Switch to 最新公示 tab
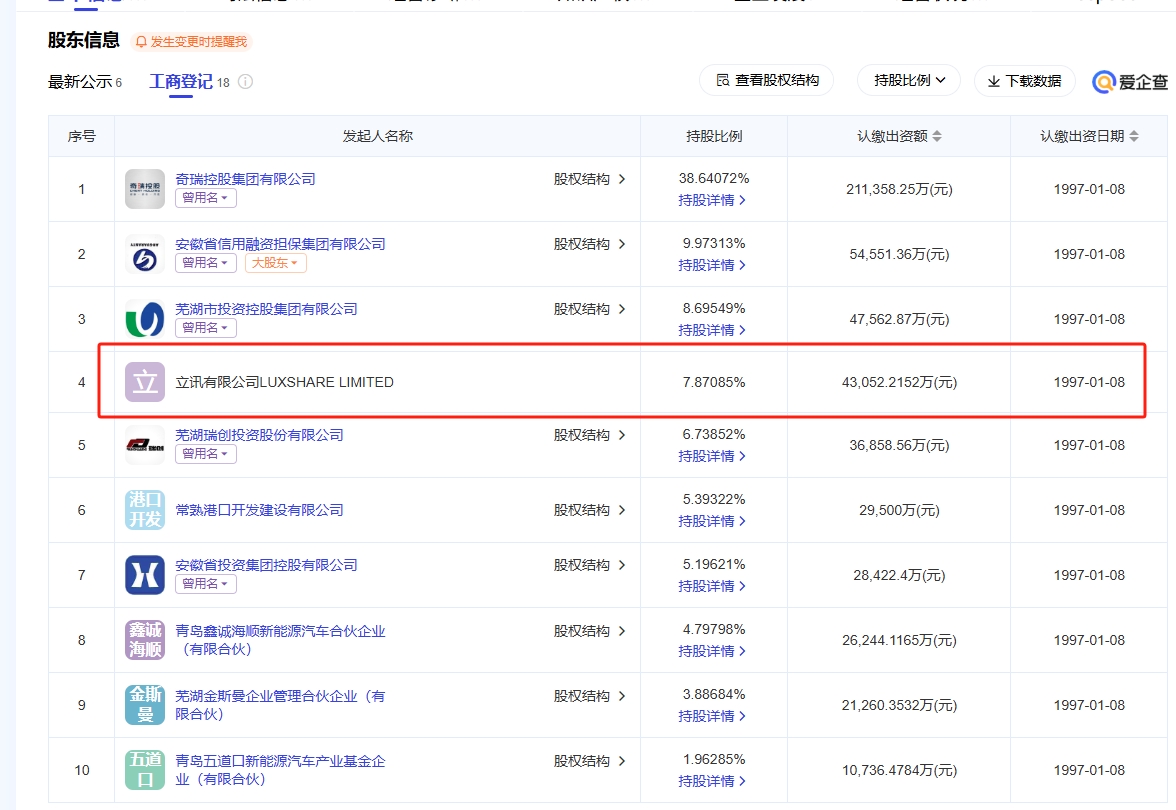 pyautogui.click(x=85, y=82)
